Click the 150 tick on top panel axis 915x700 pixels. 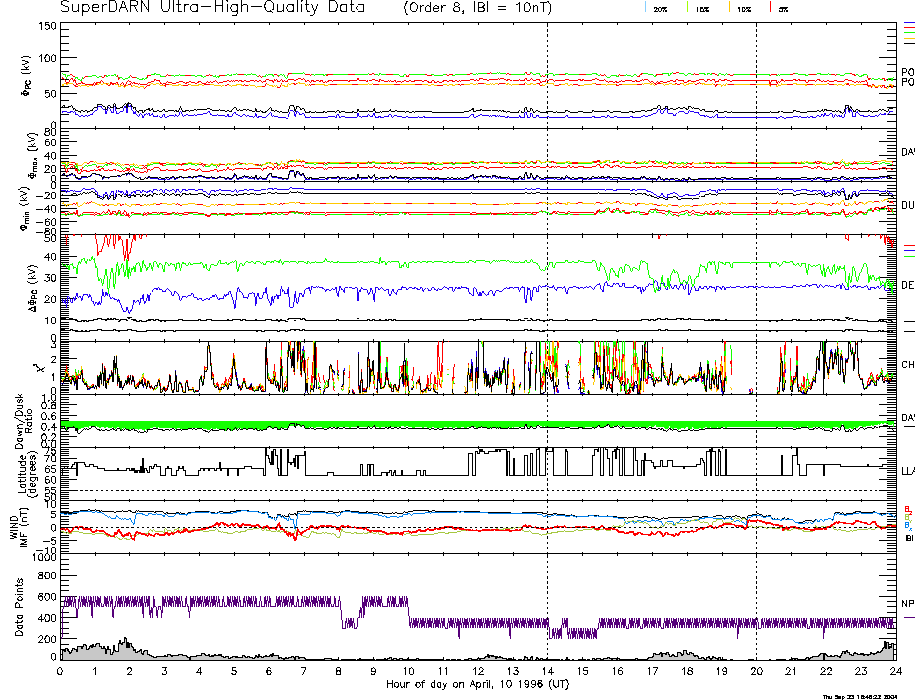[x=48, y=26]
